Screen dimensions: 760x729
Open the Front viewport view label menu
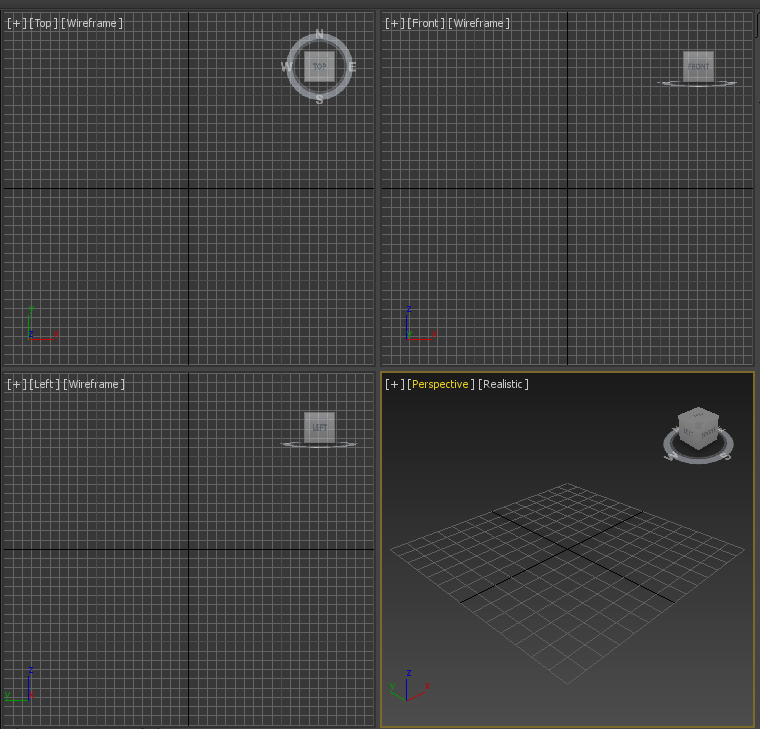[426, 23]
